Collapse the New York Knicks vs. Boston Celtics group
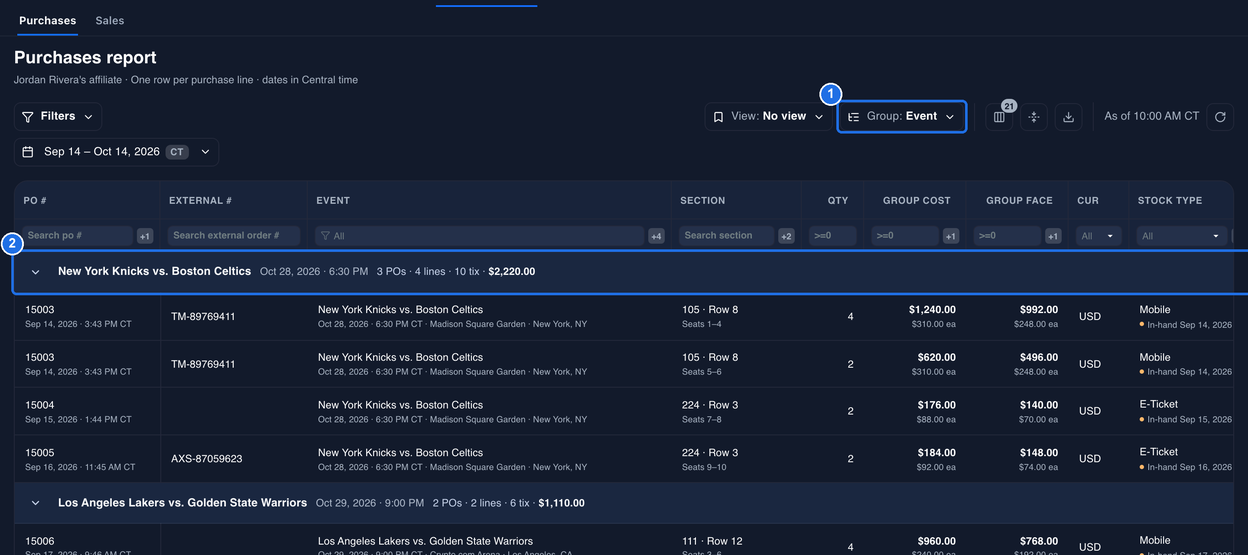Screen dimensions: 1248x555 pos(36,272)
